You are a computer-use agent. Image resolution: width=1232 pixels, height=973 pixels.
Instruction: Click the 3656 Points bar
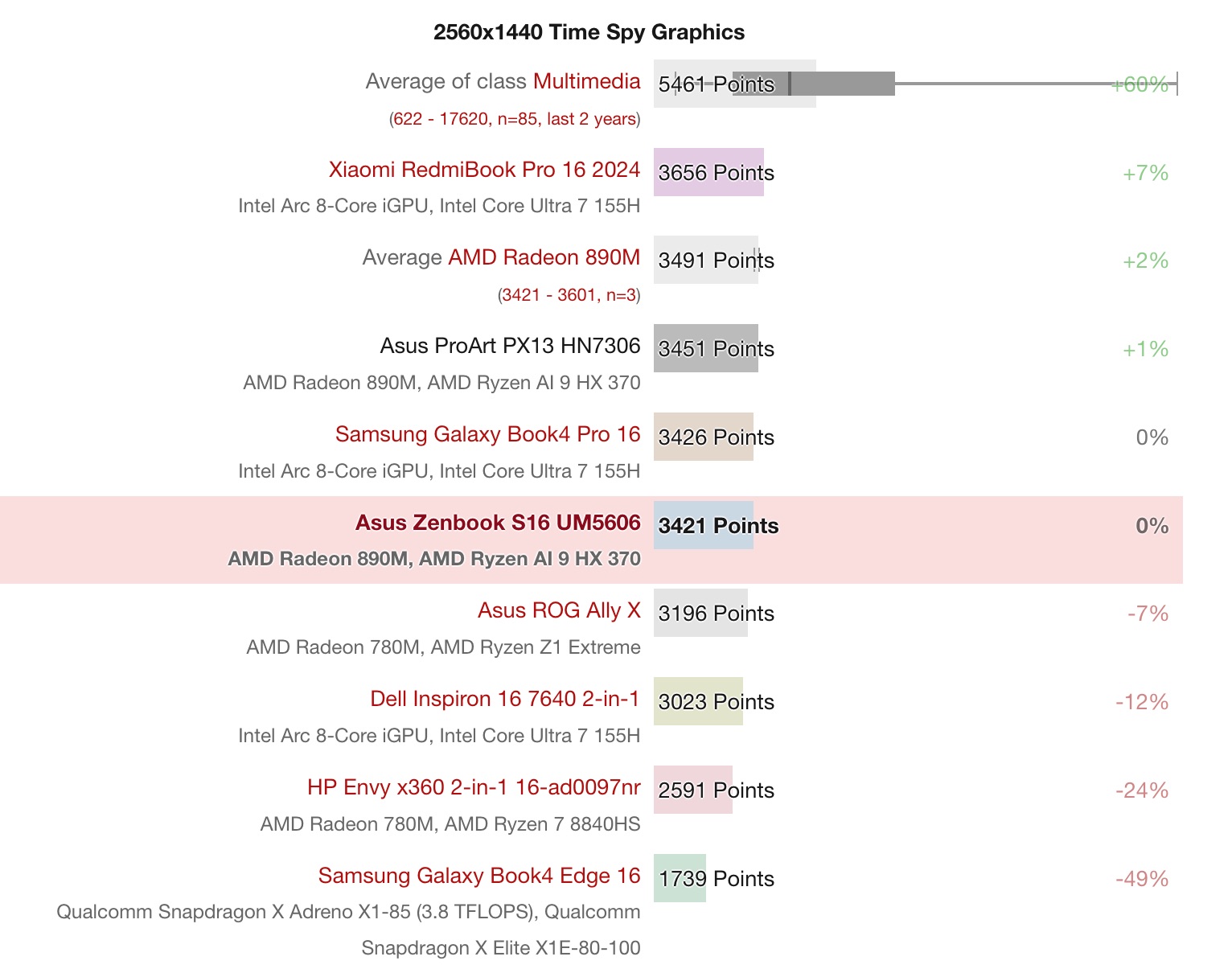point(708,172)
